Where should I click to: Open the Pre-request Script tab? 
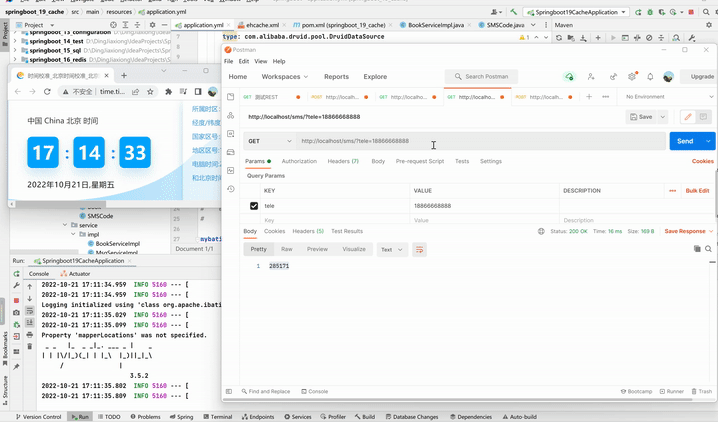(x=420, y=161)
